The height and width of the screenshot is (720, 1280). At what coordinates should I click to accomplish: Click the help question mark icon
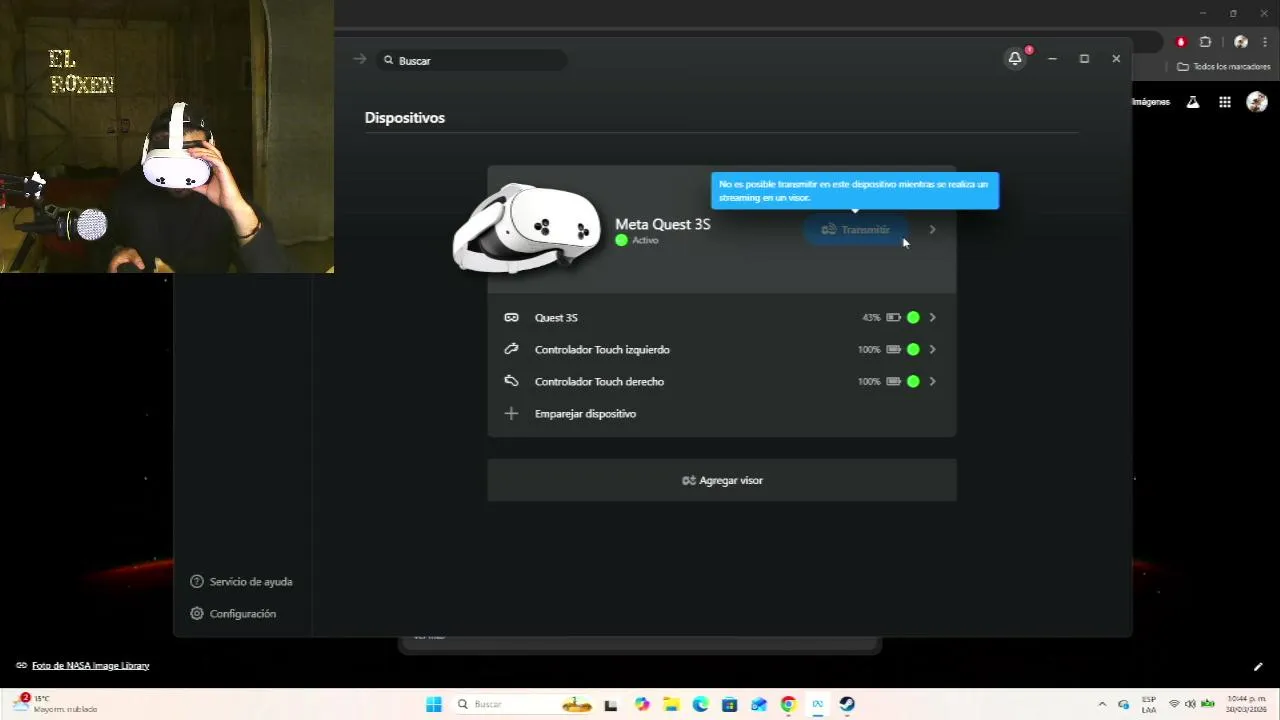(196, 581)
